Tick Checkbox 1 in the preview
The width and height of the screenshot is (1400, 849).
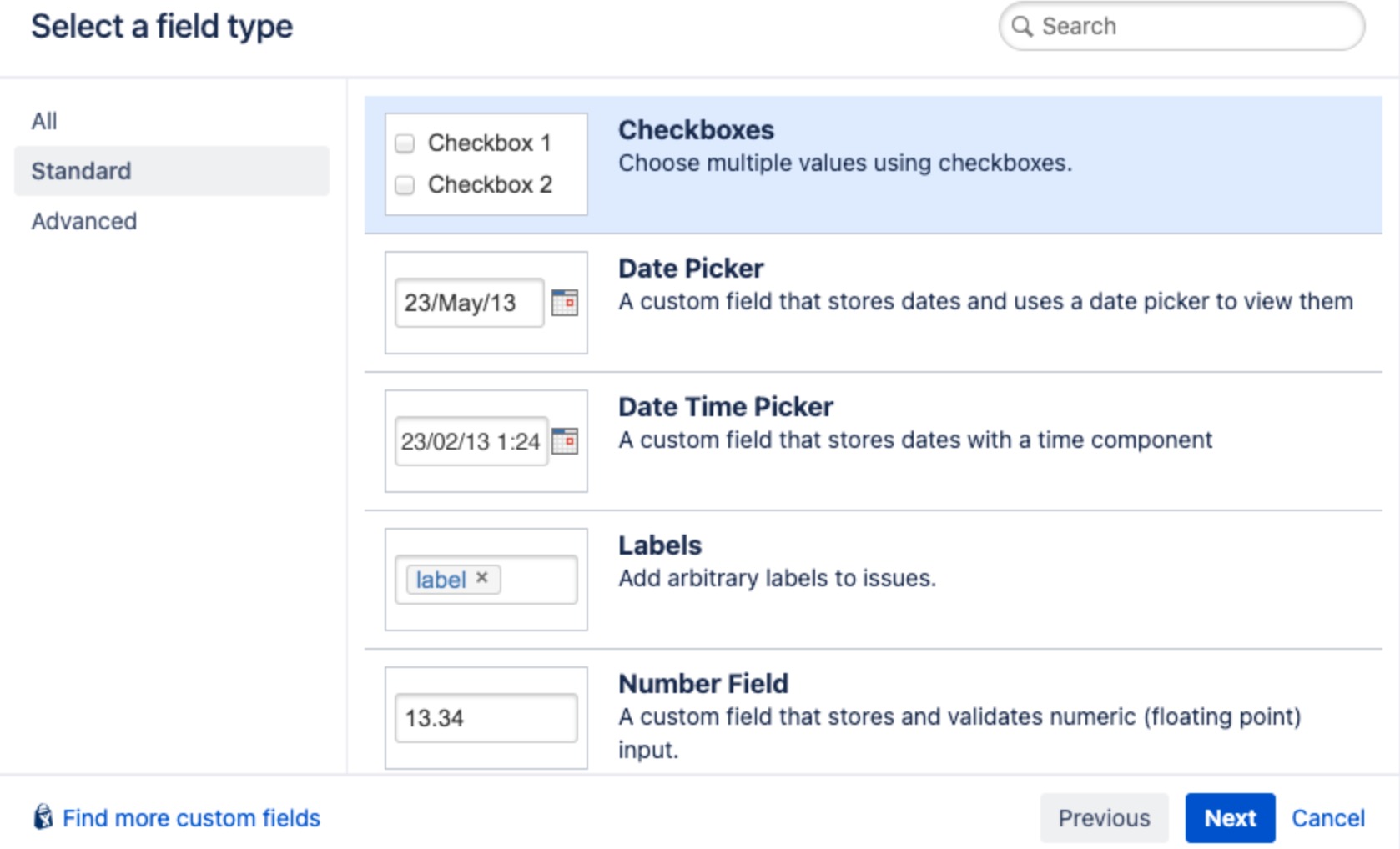(405, 143)
